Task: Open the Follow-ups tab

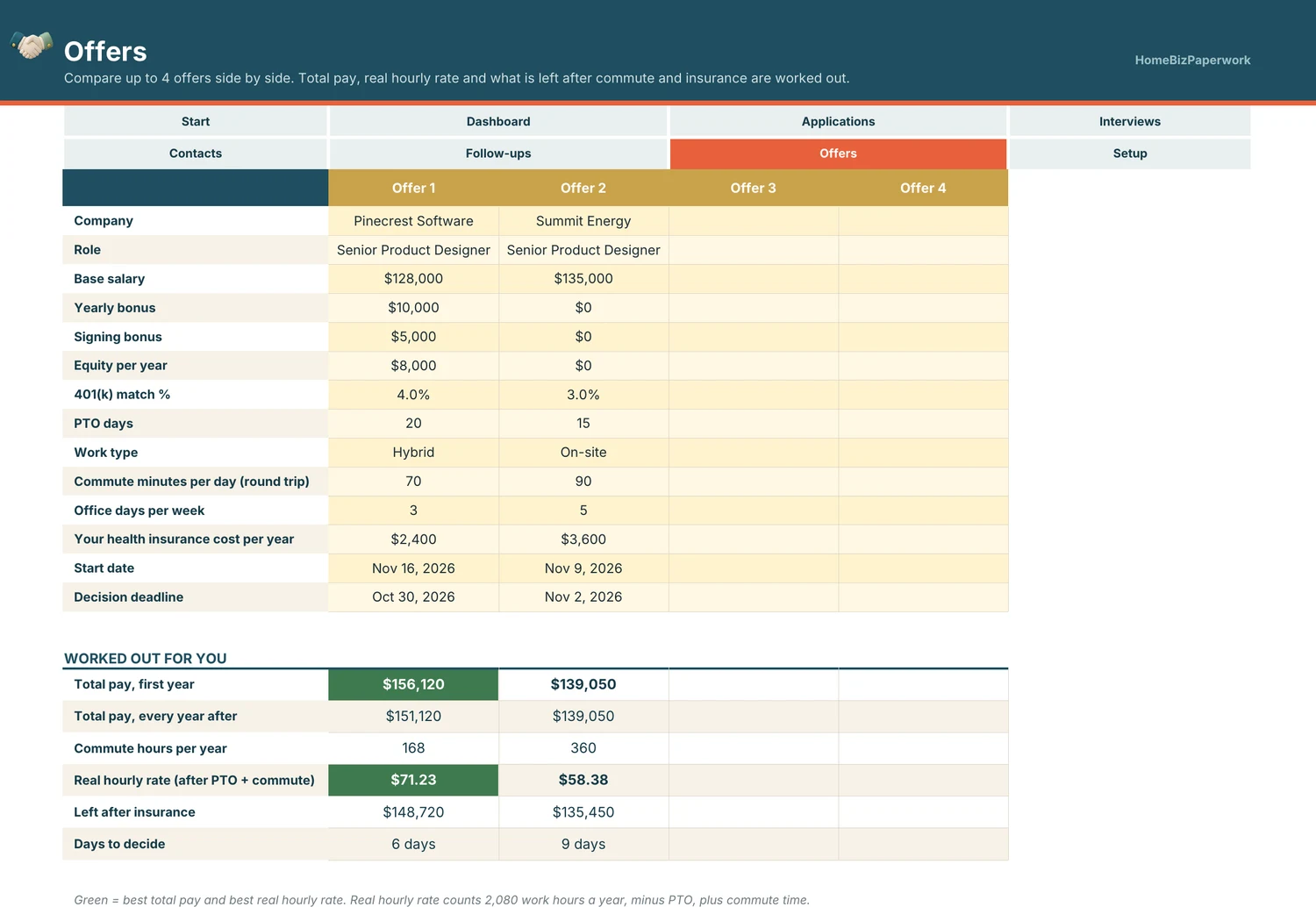Action: [498, 154]
